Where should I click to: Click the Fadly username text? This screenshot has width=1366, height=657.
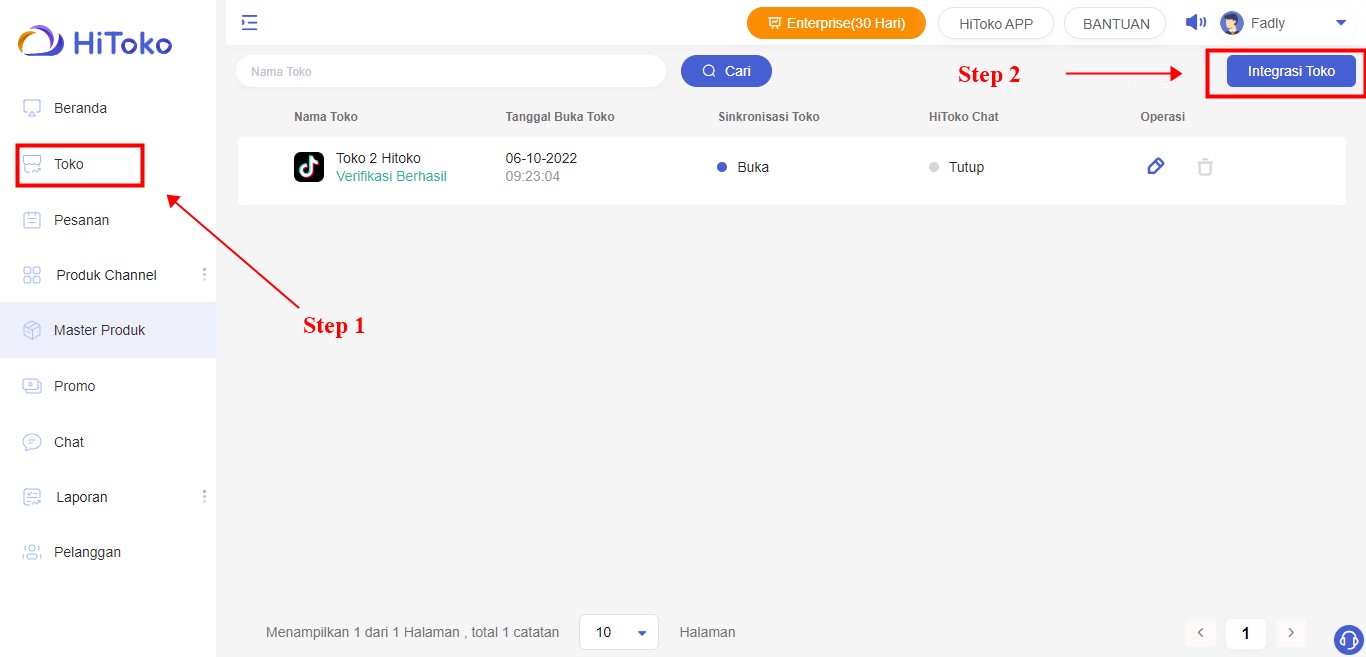coord(1268,23)
